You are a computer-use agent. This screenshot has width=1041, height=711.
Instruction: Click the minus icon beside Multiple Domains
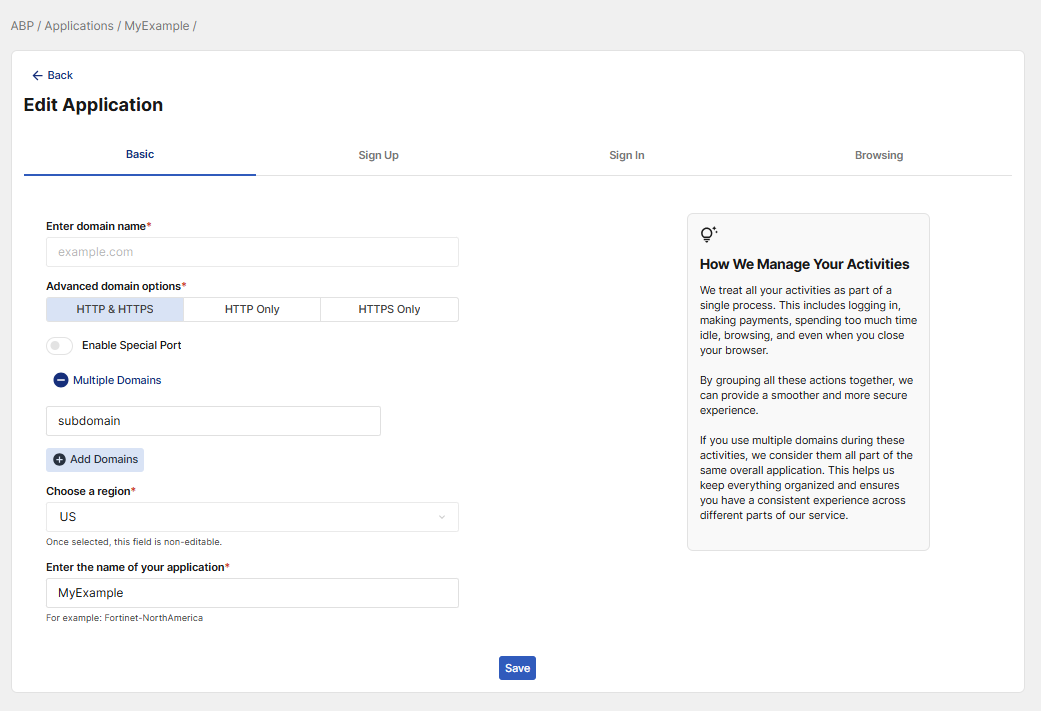61,380
